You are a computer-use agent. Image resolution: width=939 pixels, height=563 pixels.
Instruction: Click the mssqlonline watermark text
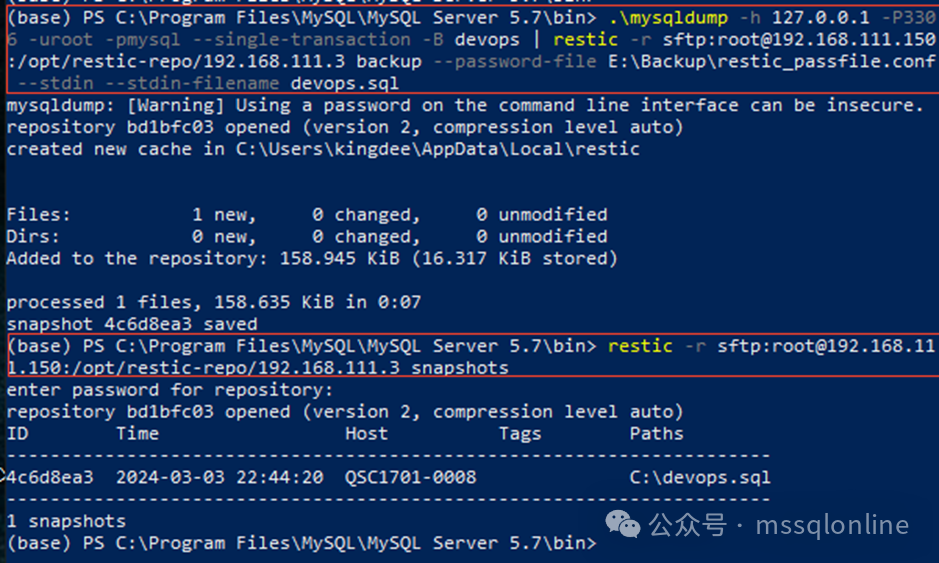point(831,525)
